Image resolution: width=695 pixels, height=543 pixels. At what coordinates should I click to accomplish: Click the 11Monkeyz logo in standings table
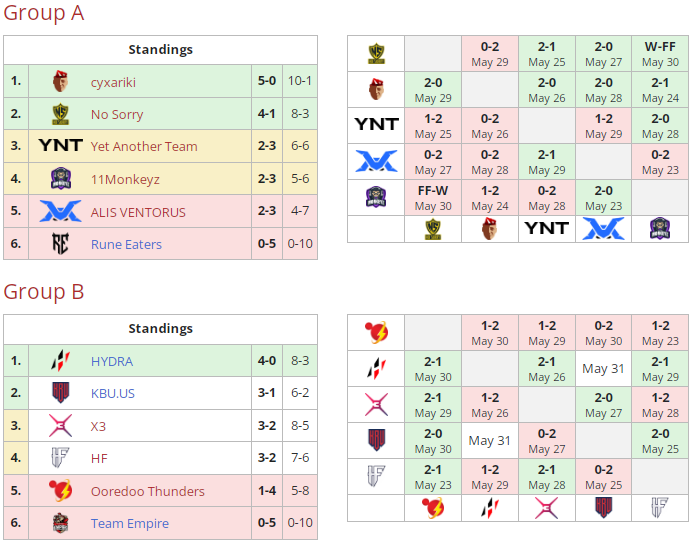click(60, 179)
